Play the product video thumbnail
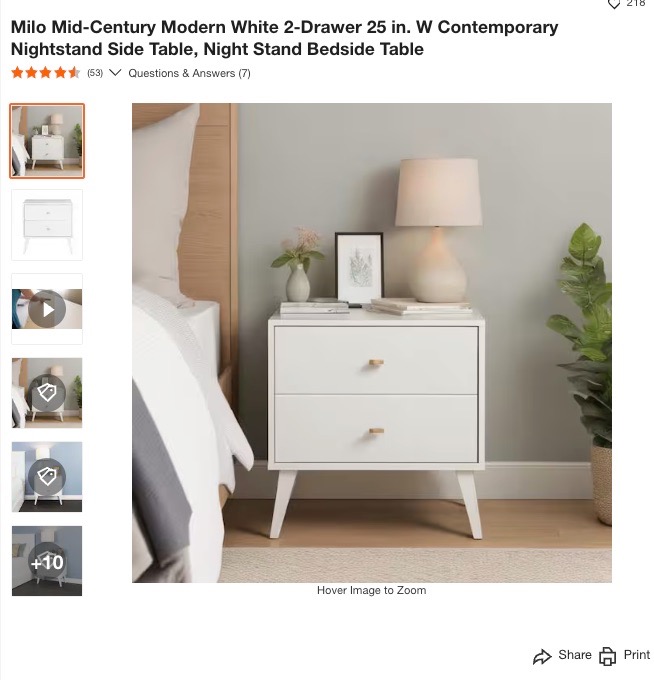Screen dimensions: 654x680 (47, 309)
